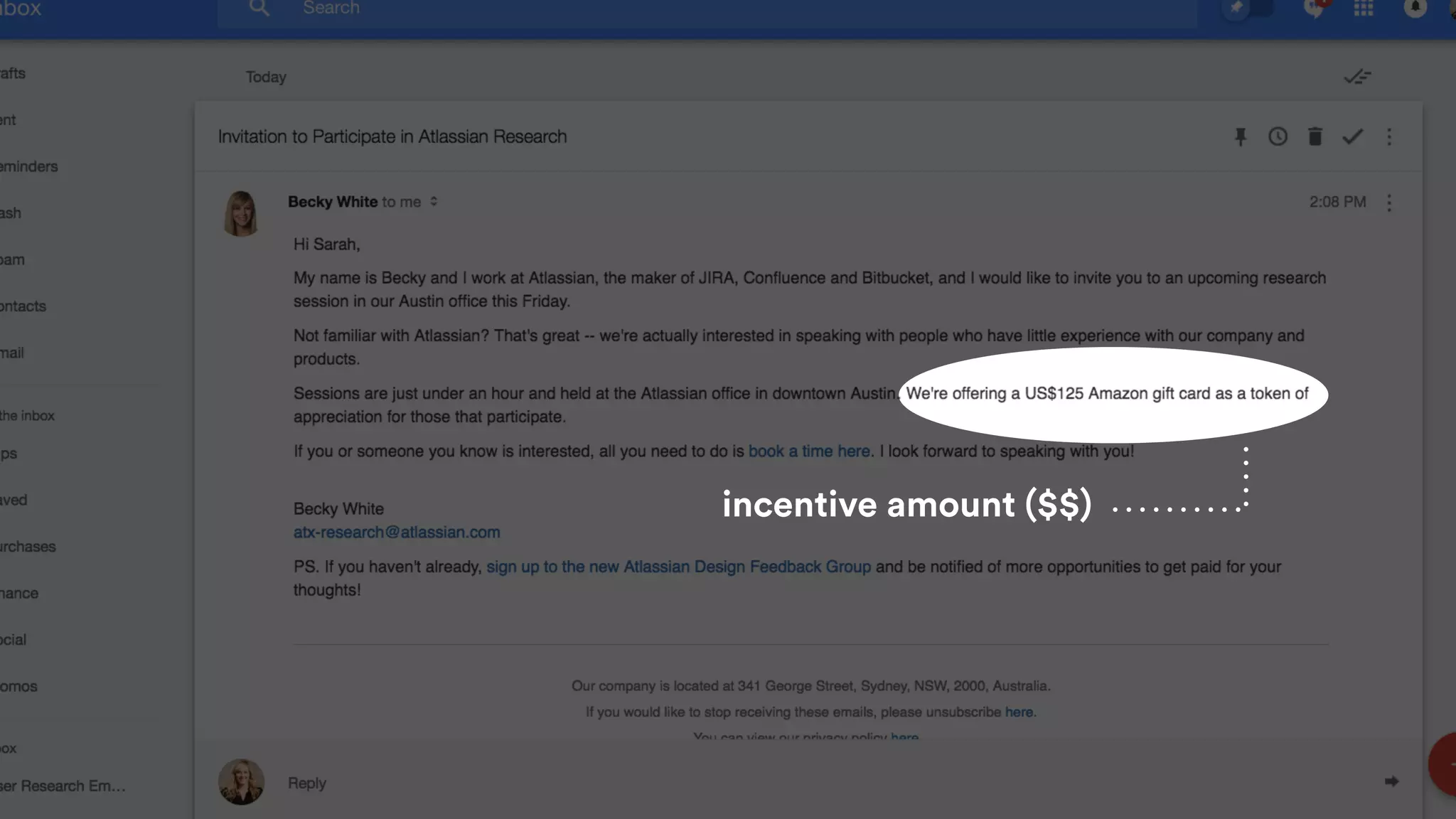Open the Trips bundle in sidebar
This screenshot has height=819, width=1456.
click(x=9, y=454)
